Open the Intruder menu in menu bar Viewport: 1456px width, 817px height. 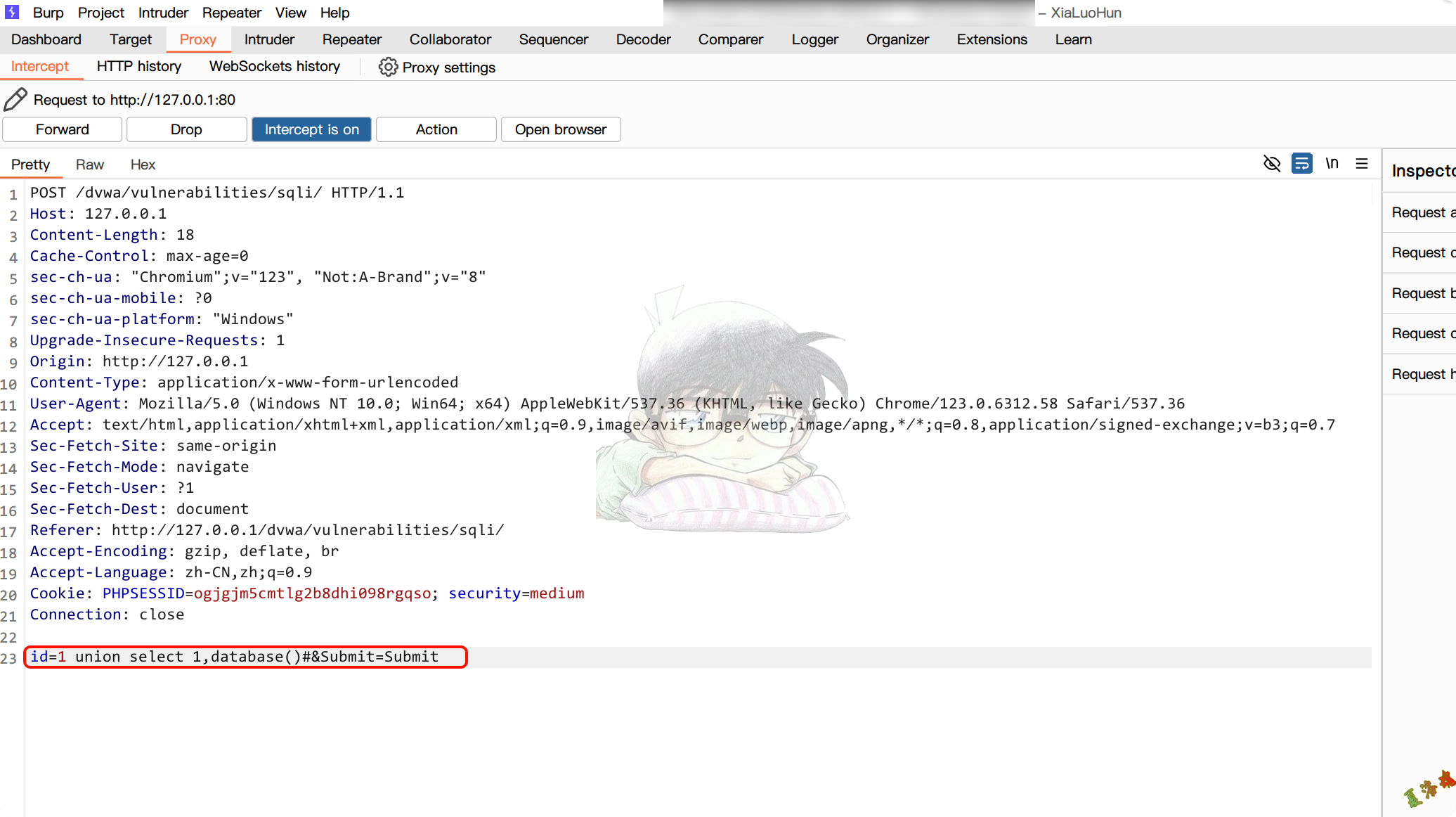click(163, 13)
